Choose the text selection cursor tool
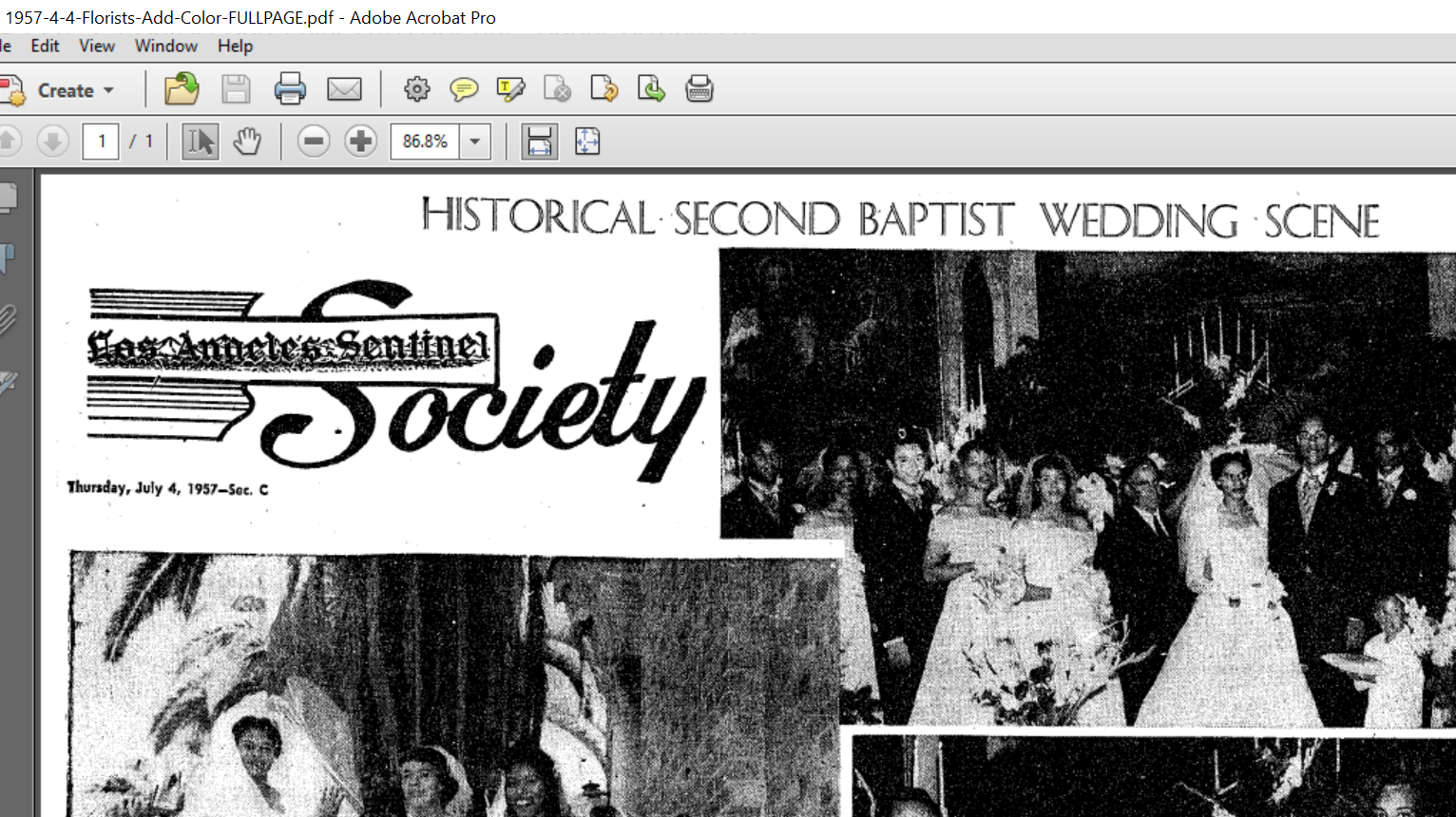 tap(200, 142)
